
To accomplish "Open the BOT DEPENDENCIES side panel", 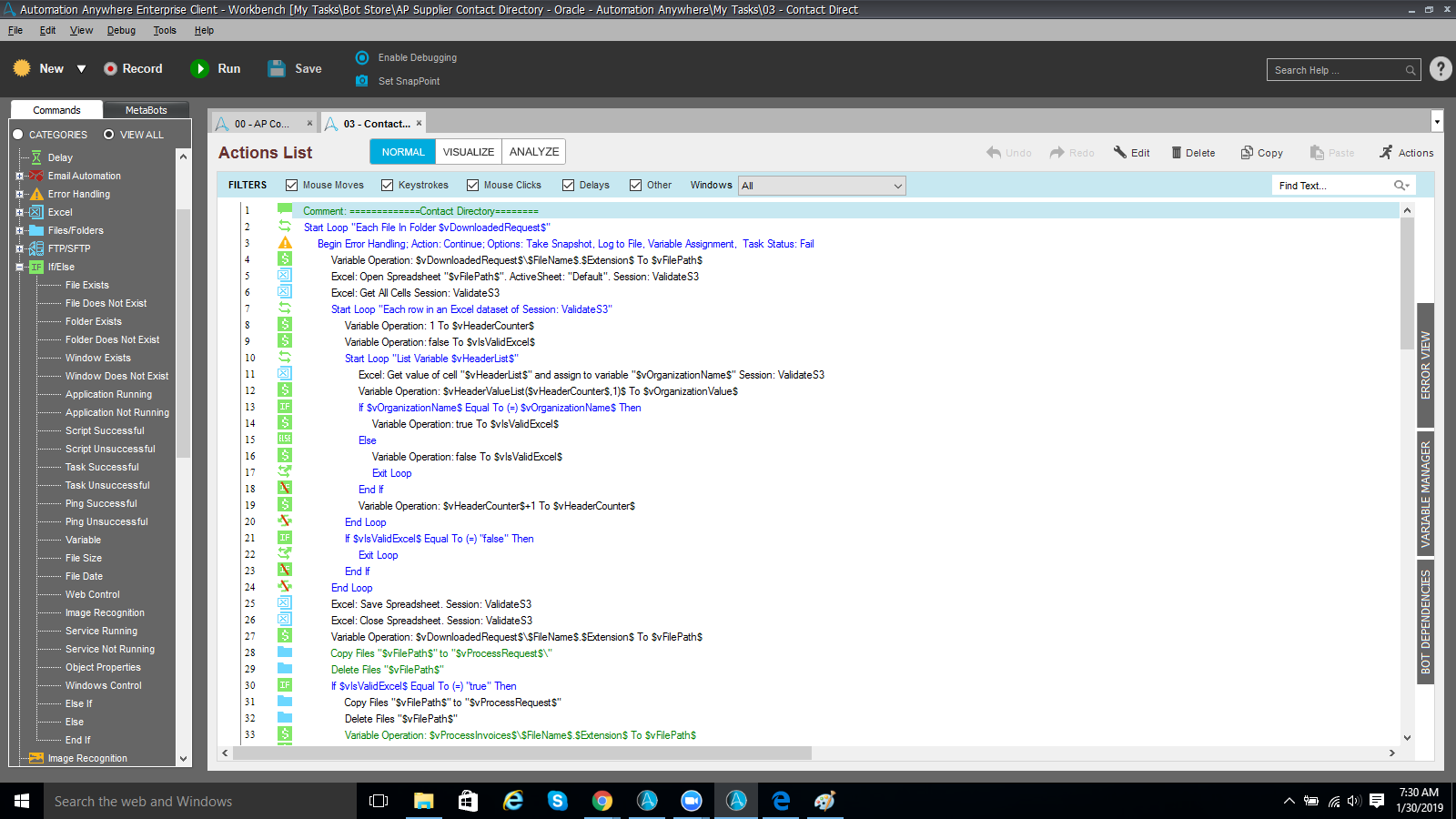I will pyautogui.click(x=1426, y=622).
